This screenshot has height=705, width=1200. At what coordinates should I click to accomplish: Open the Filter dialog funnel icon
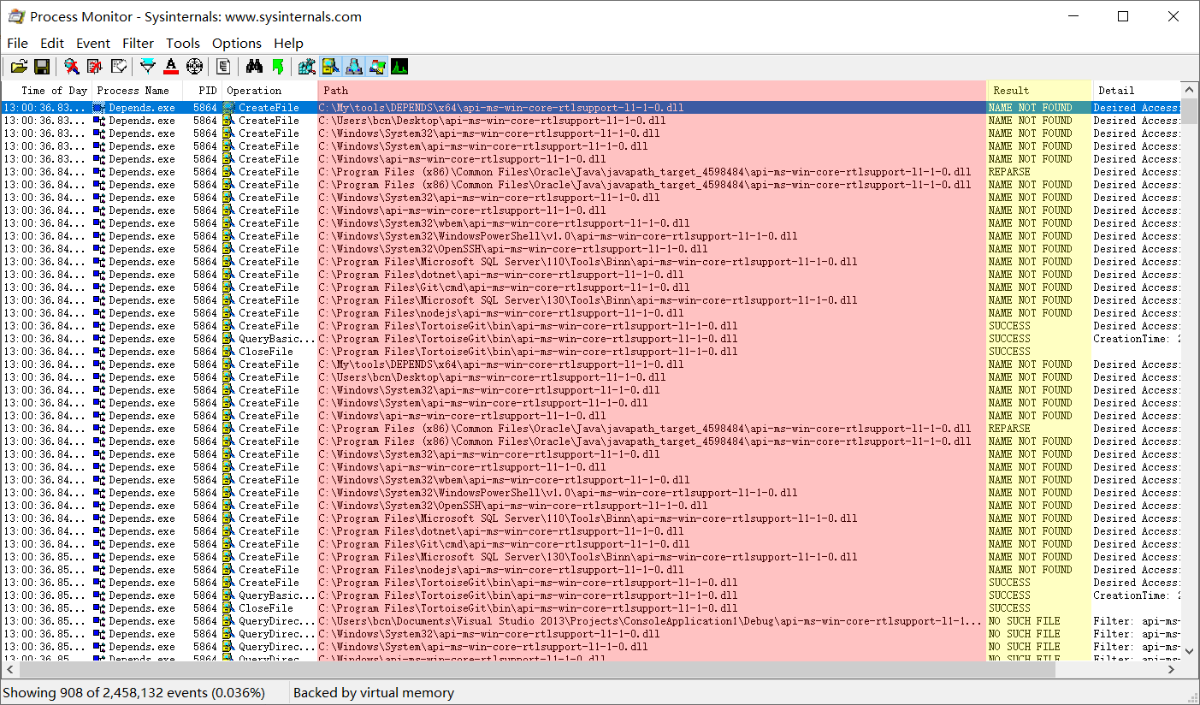pos(148,67)
